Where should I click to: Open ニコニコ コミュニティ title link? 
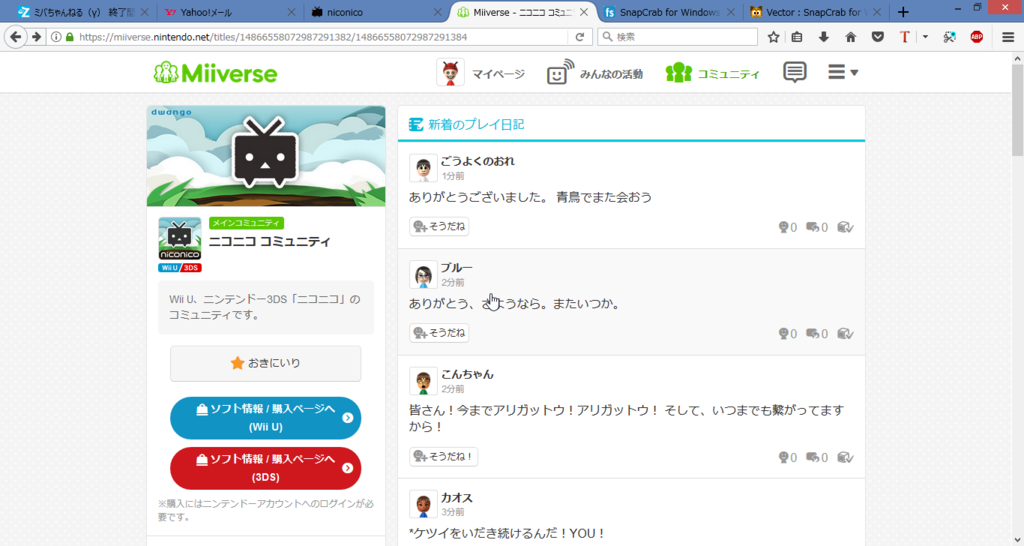[270, 242]
